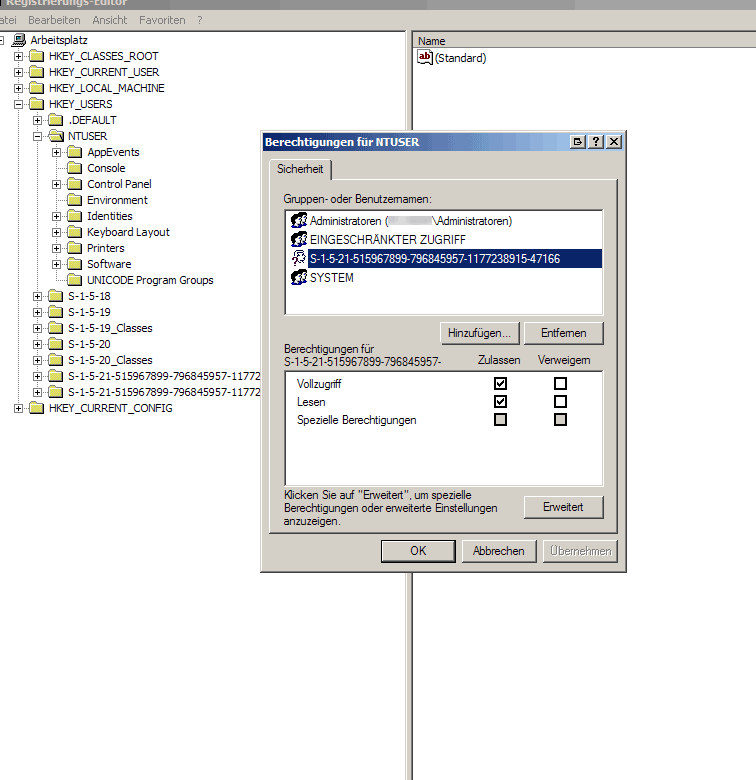Expand the Software subkey
Viewport: 756px width, 780px height.
56,264
